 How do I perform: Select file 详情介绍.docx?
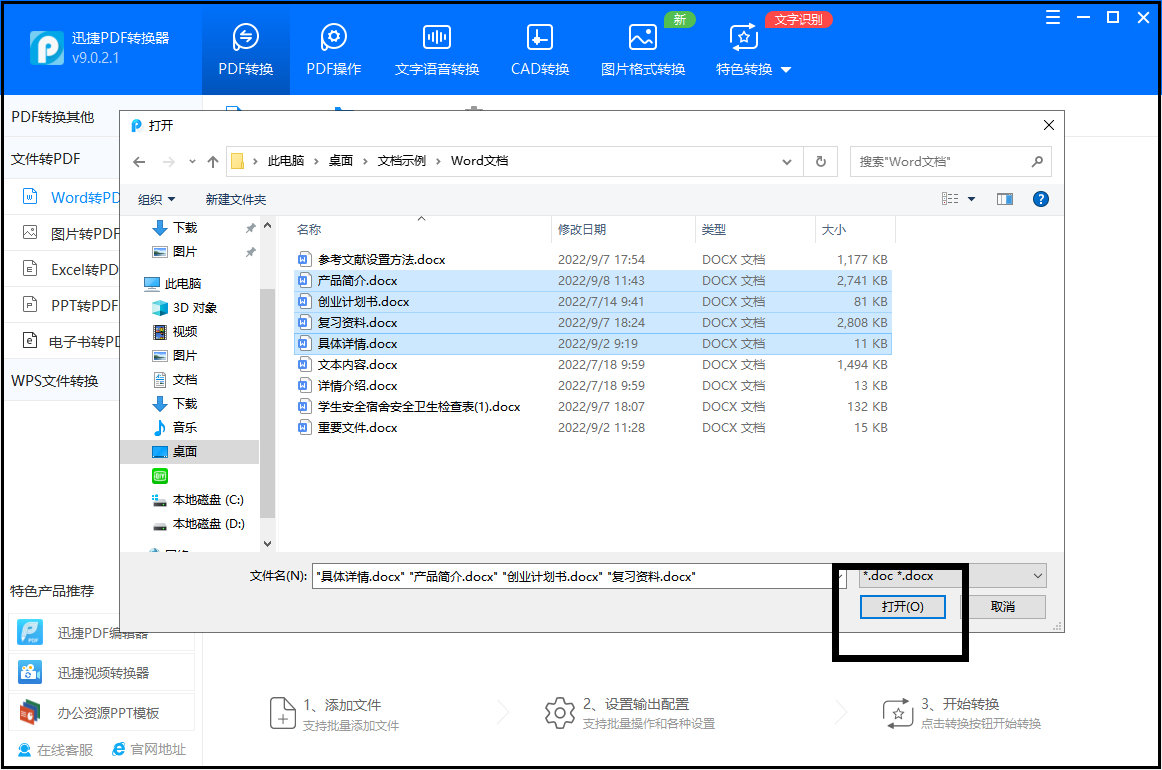click(593, 385)
